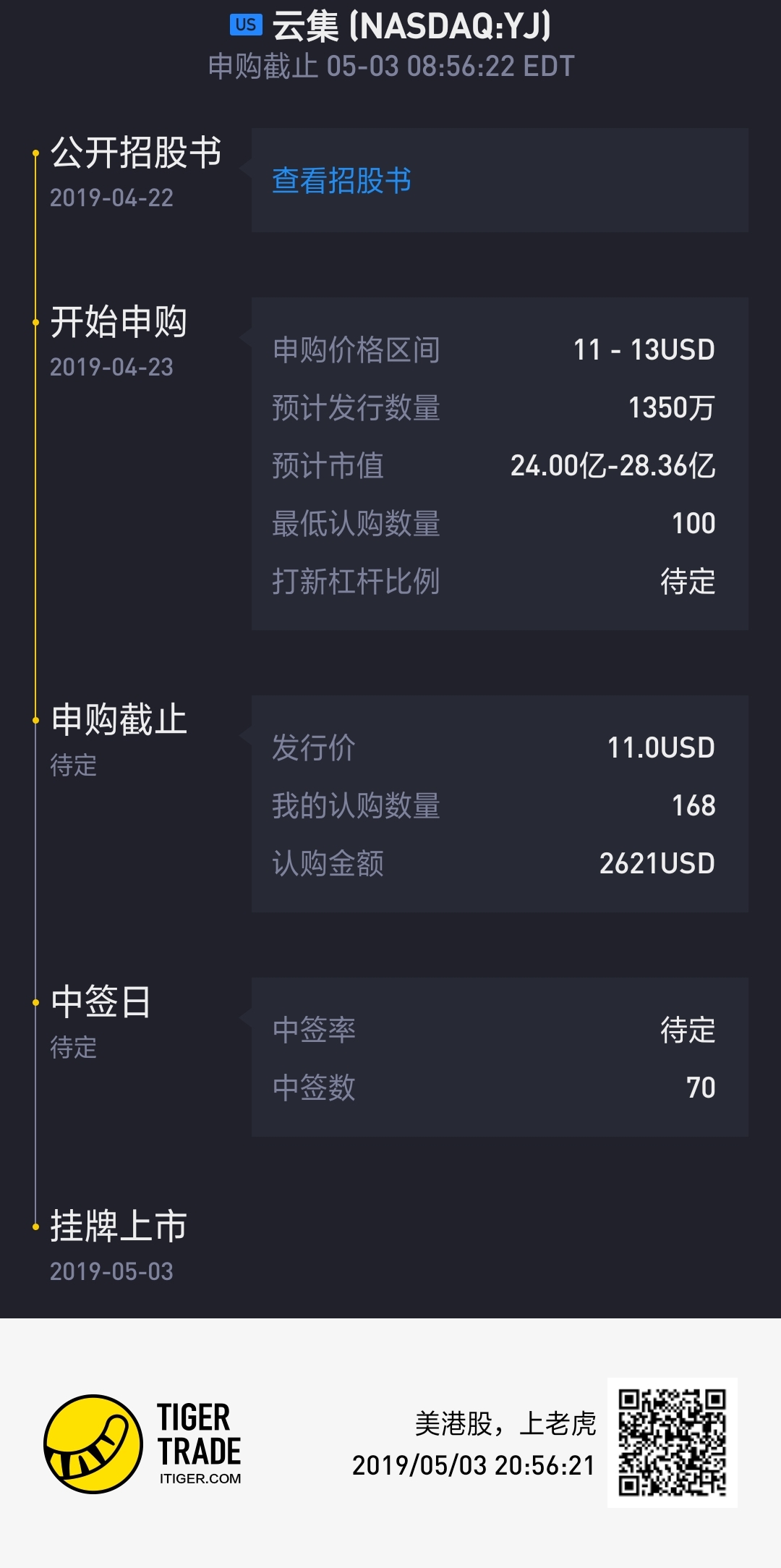Click the 云集 (NASDAQ:YJ) stock title

(x=411, y=26)
